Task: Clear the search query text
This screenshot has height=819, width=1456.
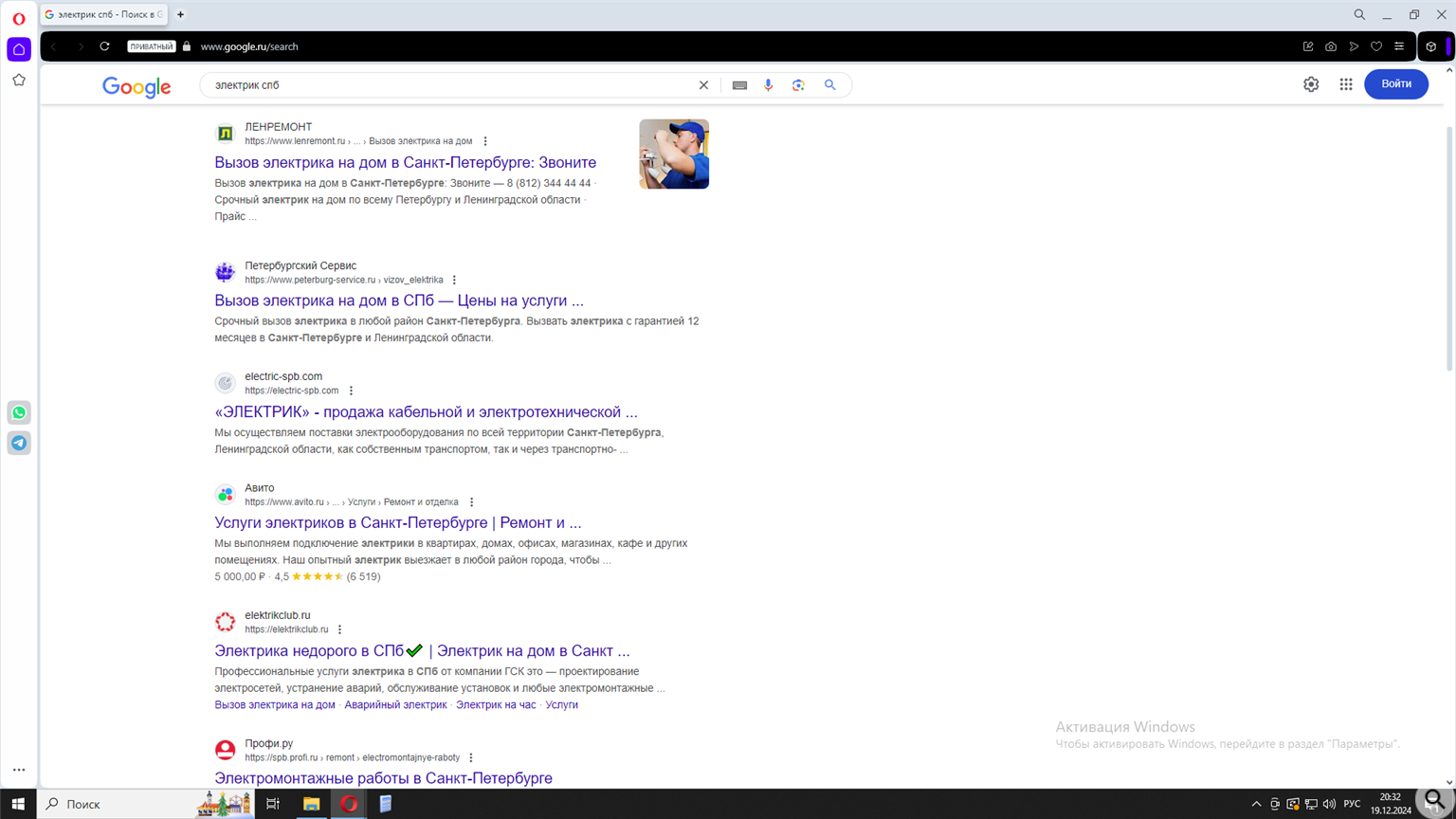Action: (x=703, y=85)
